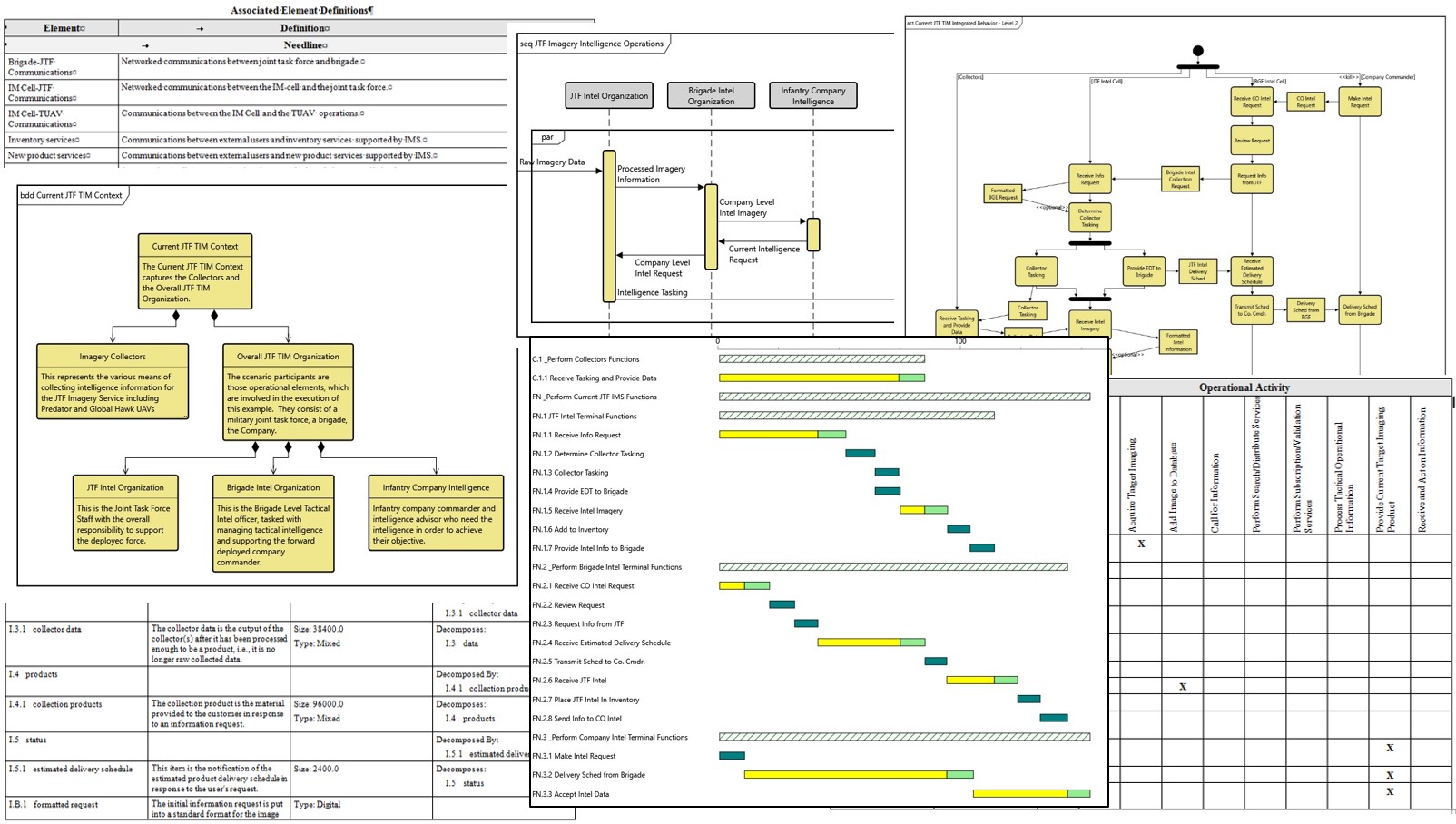Click the C.1 Perform Collectors Functions row label
Image resolution: width=1456 pixels, height=824 pixels.
[x=585, y=359]
